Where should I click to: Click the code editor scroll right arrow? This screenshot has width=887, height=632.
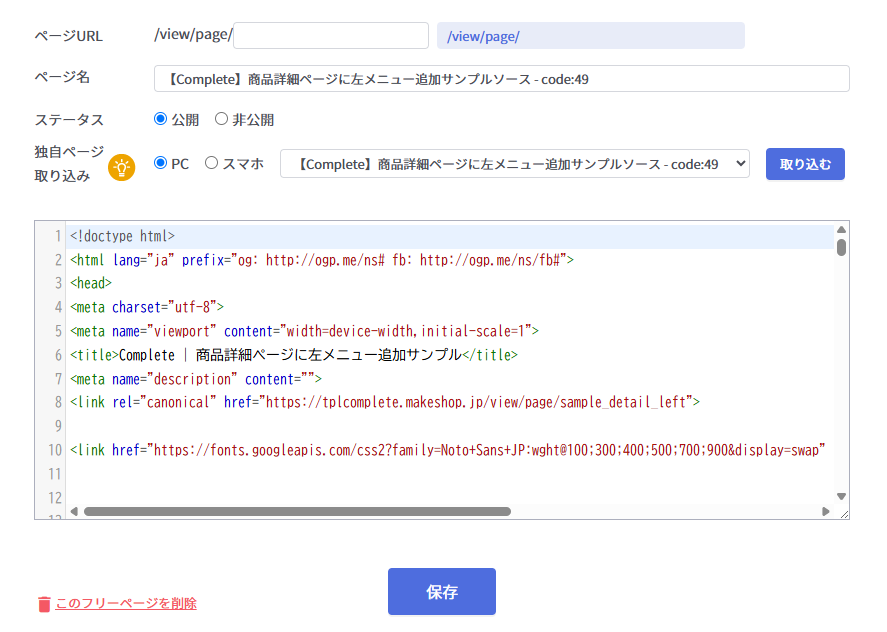825,511
